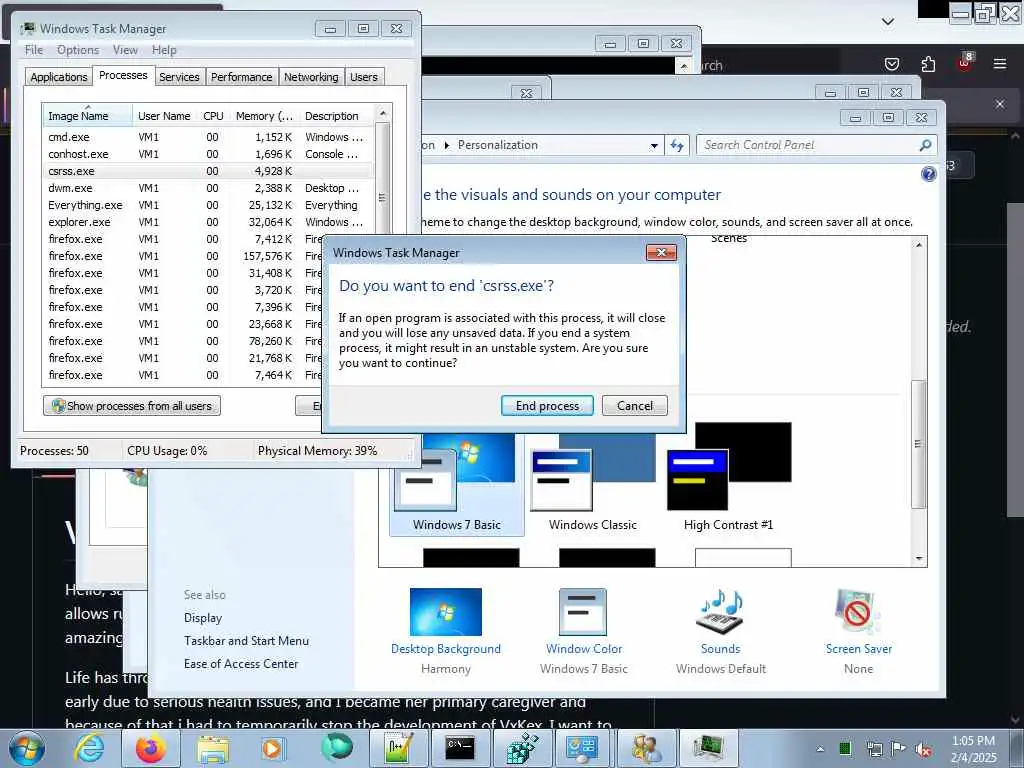Select the Everything.exe process row
This screenshot has height=768, width=1024.
(x=209, y=205)
